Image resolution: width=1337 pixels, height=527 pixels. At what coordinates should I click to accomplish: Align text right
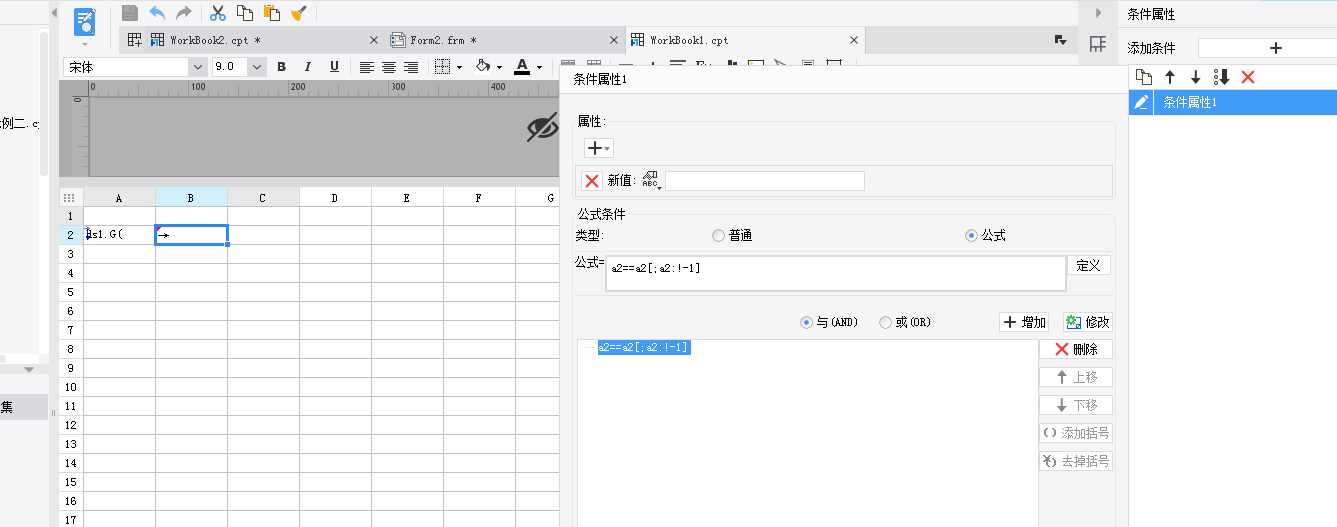pos(411,67)
